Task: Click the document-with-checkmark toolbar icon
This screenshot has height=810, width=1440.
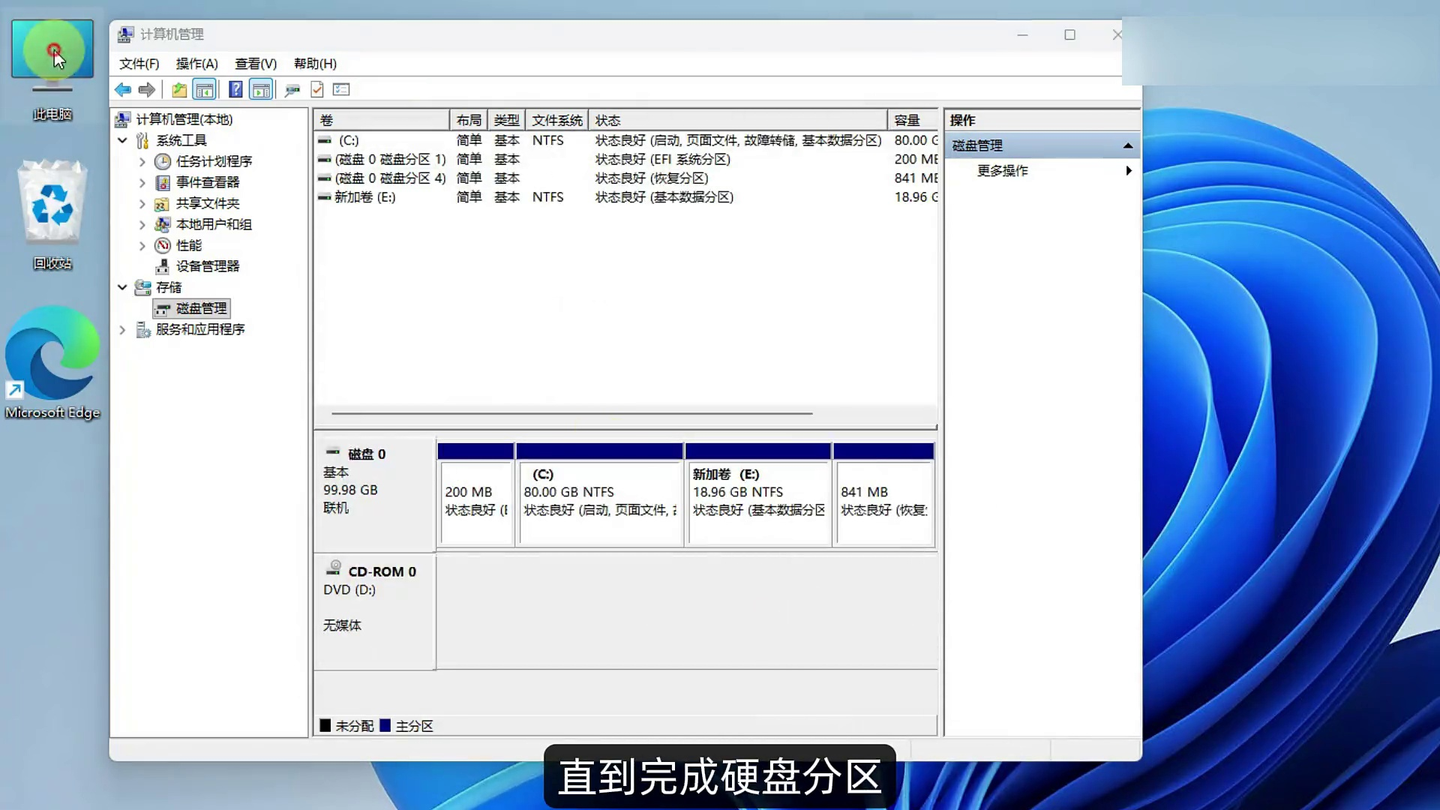Action: tap(317, 90)
